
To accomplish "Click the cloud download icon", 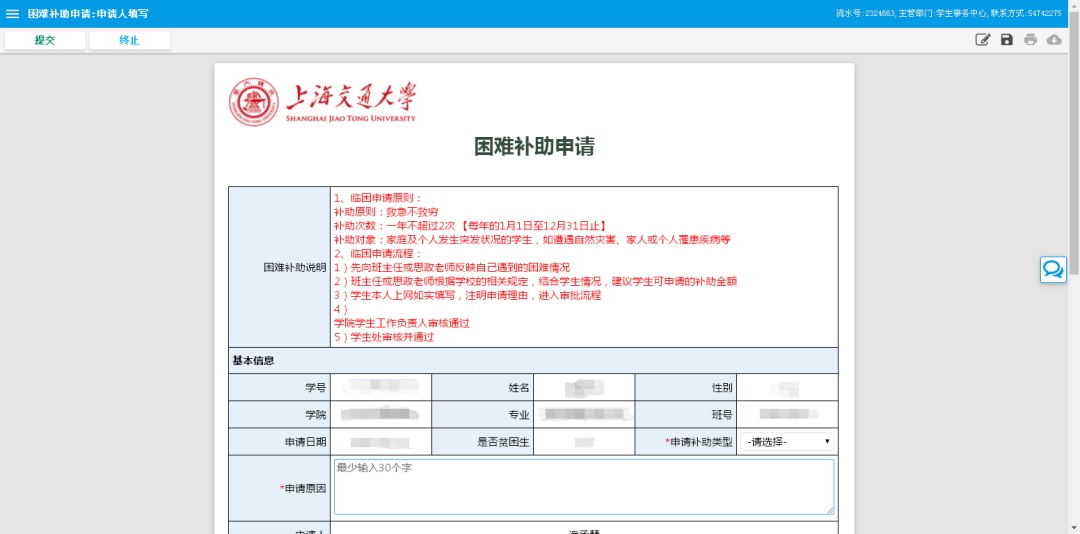I will pos(1054,40).
